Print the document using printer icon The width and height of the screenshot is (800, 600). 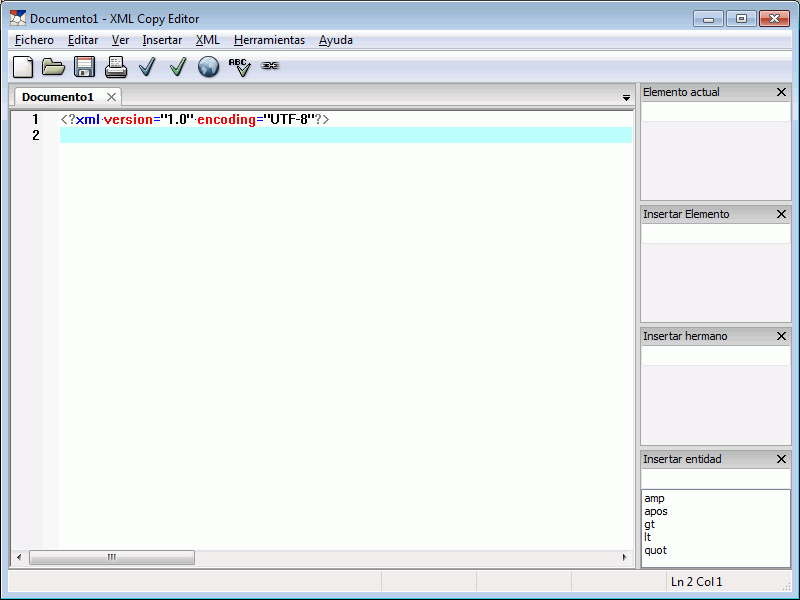click(116, 67)
